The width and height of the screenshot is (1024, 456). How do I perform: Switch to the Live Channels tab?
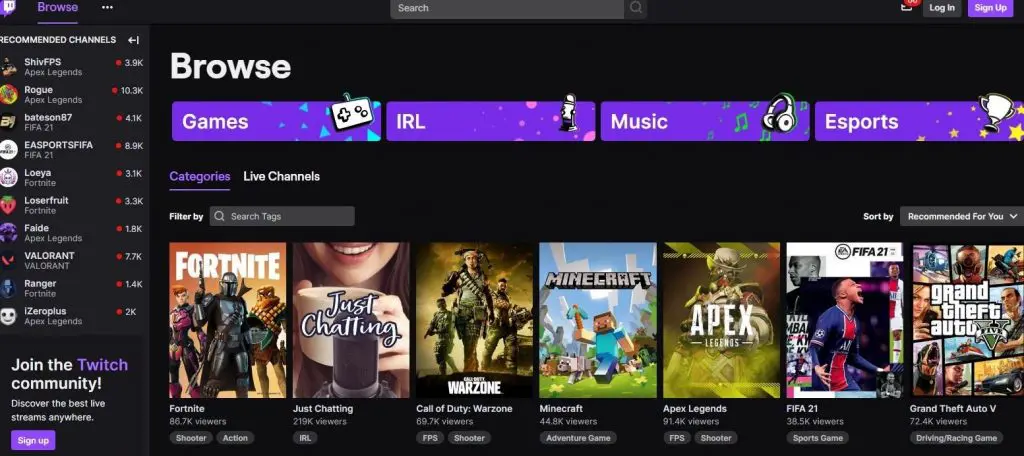click(281, 176)
